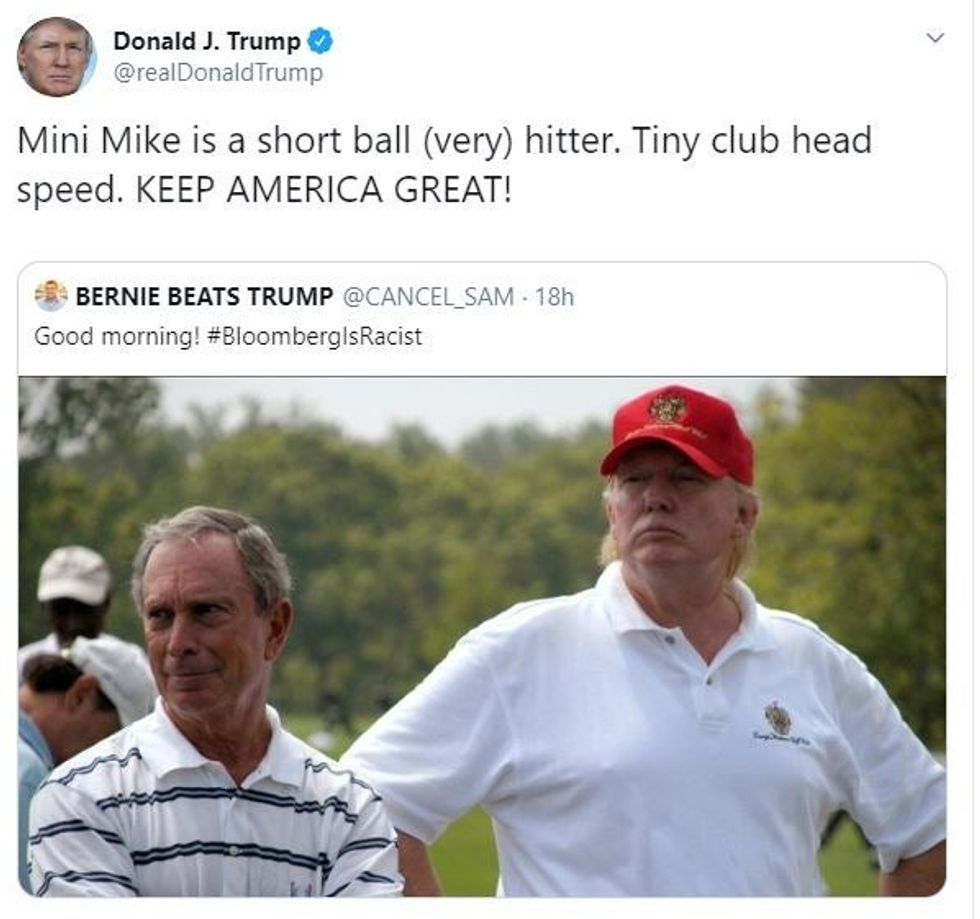The image size is (980, 919).
Task: Click the blue verified badge
Action: [x=321, y=41]
